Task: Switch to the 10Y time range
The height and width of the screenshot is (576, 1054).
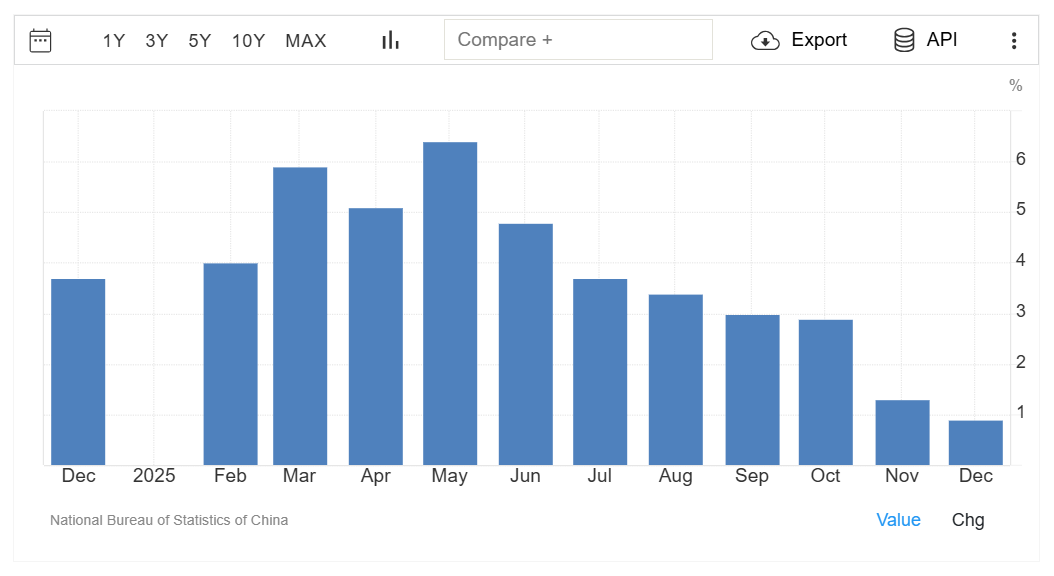Action: [249, 41]
